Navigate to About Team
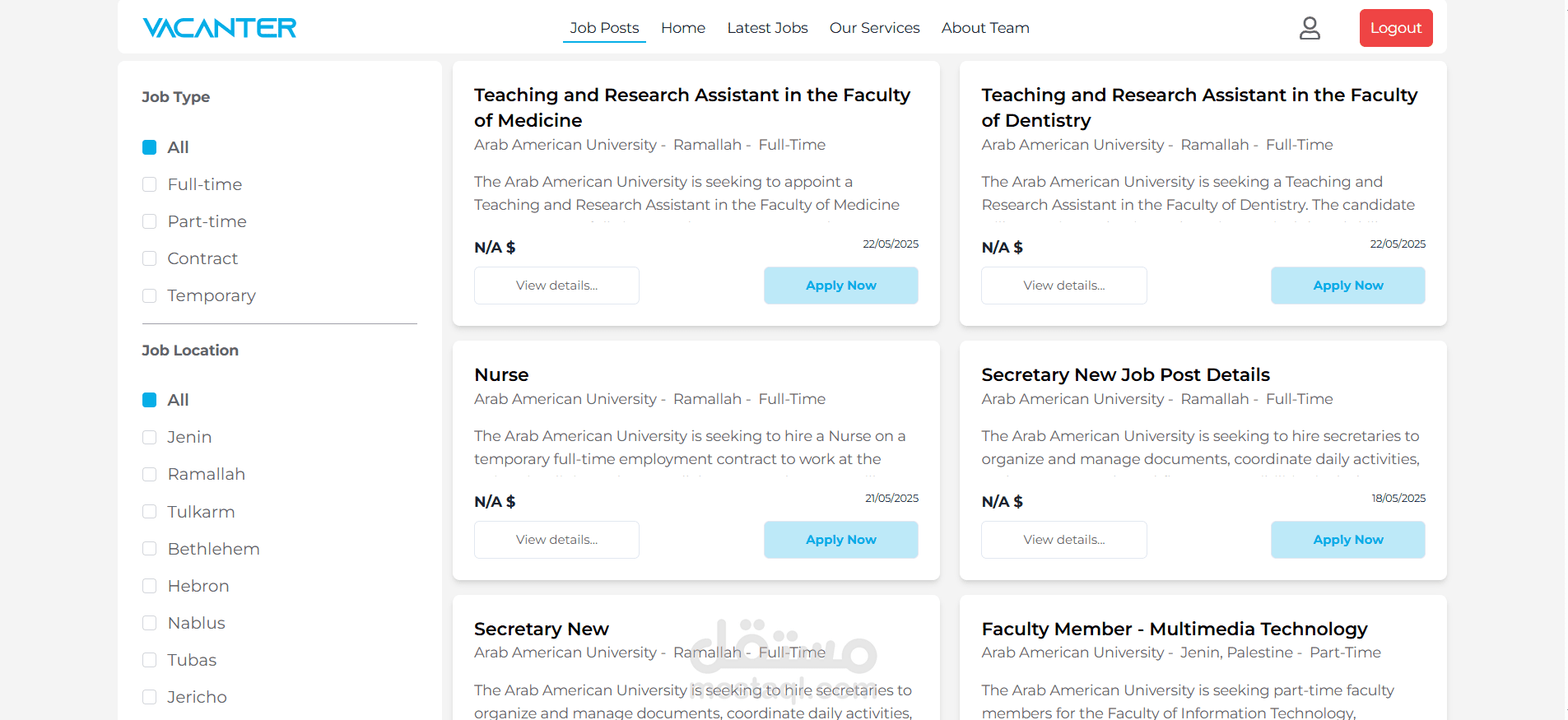Screen dimensions: 1568x720 coord(985,28)
